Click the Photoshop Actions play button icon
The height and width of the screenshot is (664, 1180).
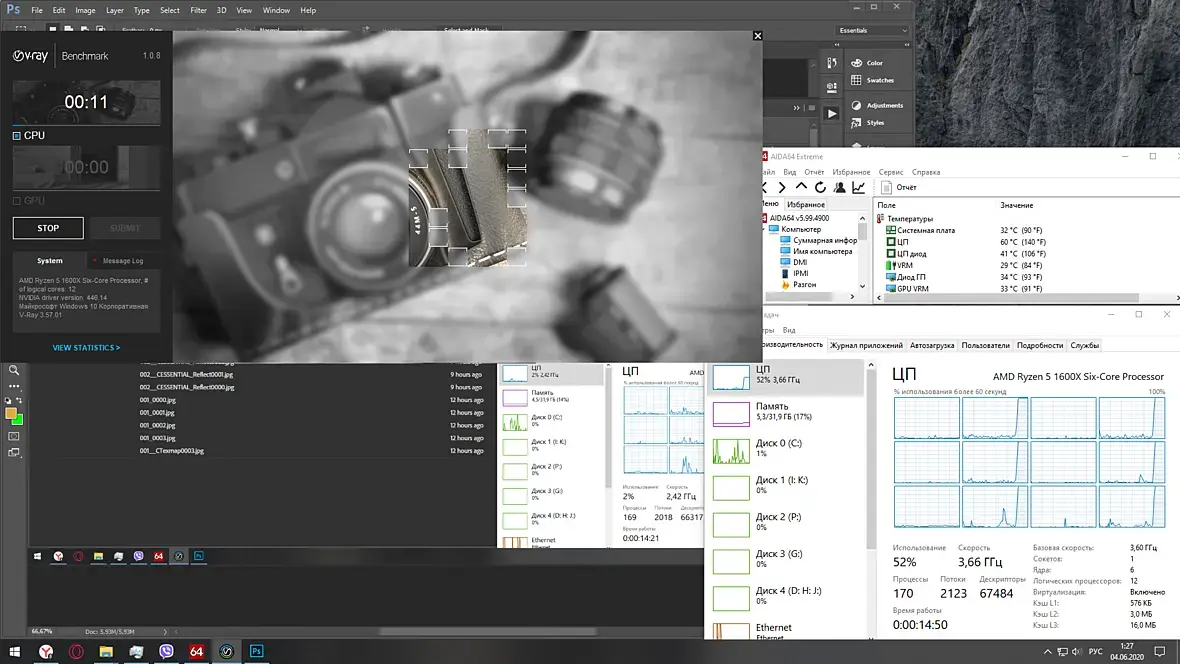(832, 114)
